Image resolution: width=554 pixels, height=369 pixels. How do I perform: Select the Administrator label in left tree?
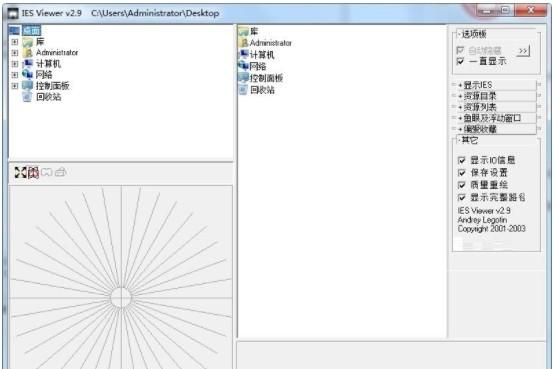pos(57,53)
